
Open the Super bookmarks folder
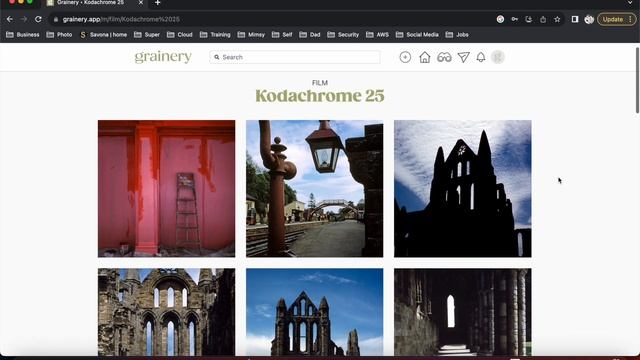pos(147,35)
